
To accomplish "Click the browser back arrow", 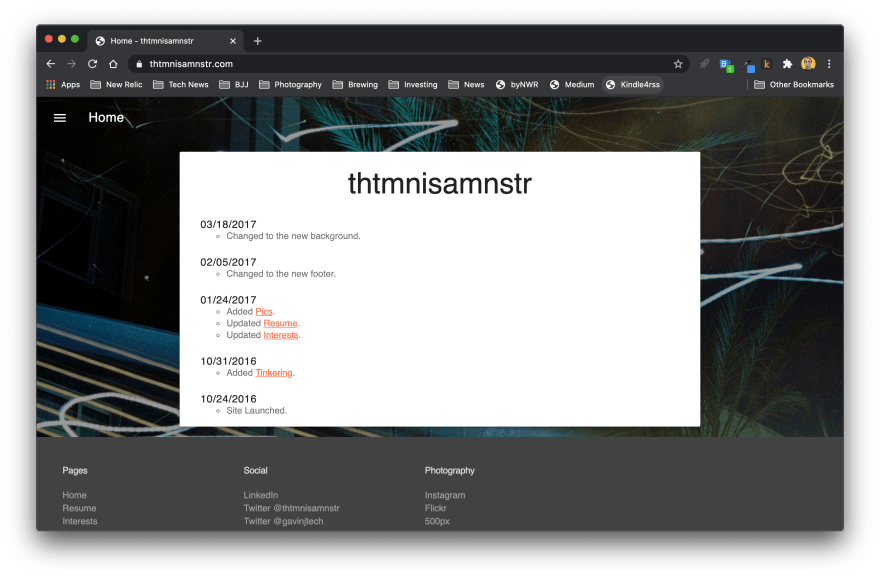I will [x=51, y=64].
